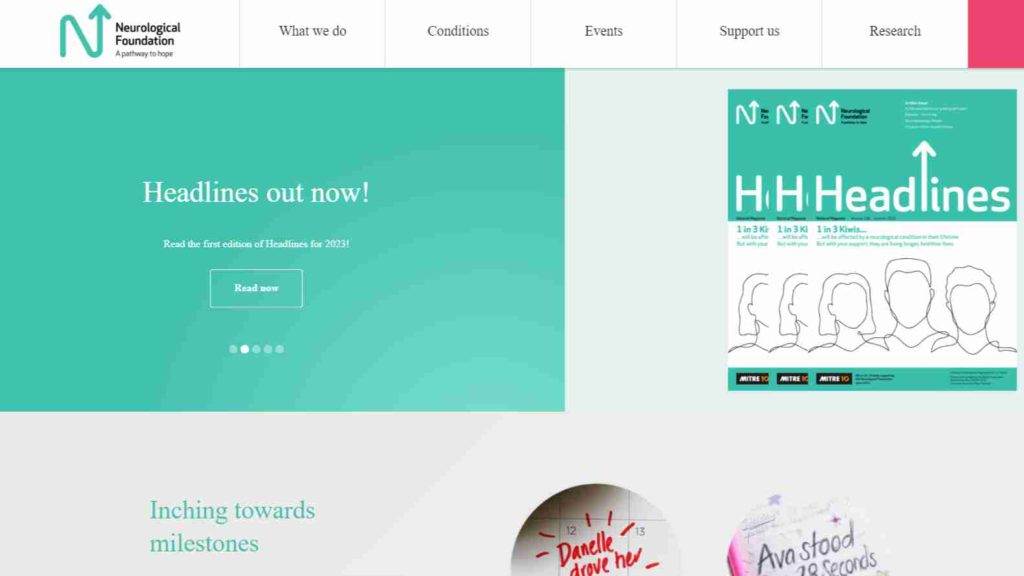Open the Research menu
1024x576 pixels.
tap(895, 31)
